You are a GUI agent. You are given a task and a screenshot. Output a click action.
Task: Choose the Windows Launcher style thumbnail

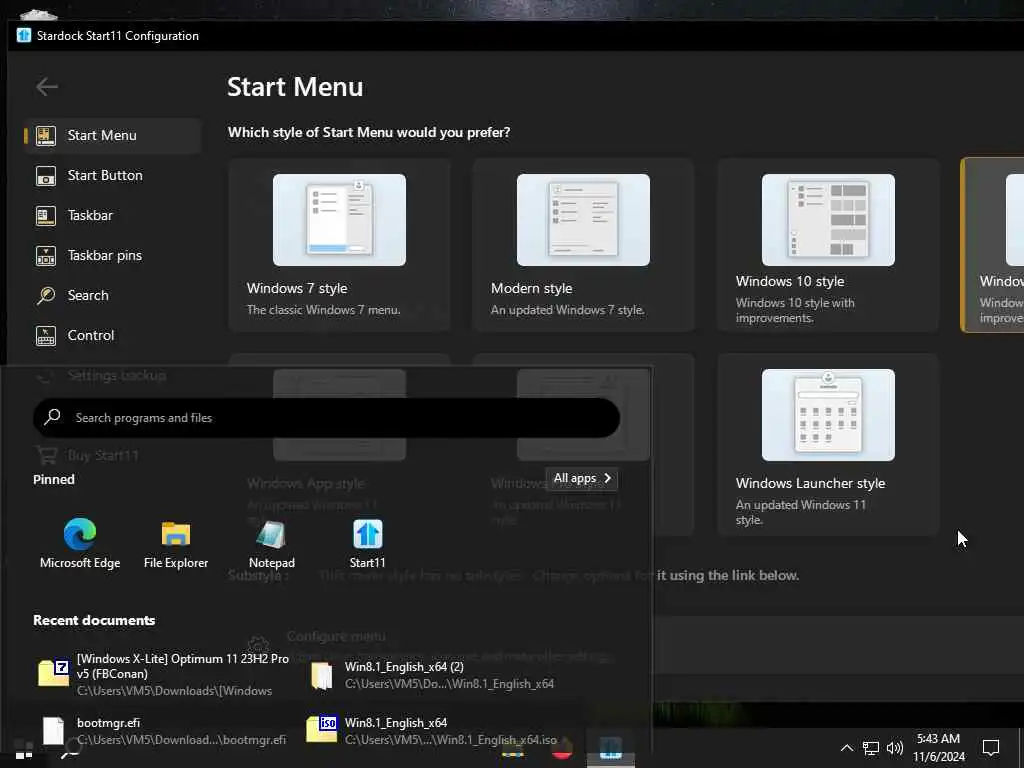828,415
